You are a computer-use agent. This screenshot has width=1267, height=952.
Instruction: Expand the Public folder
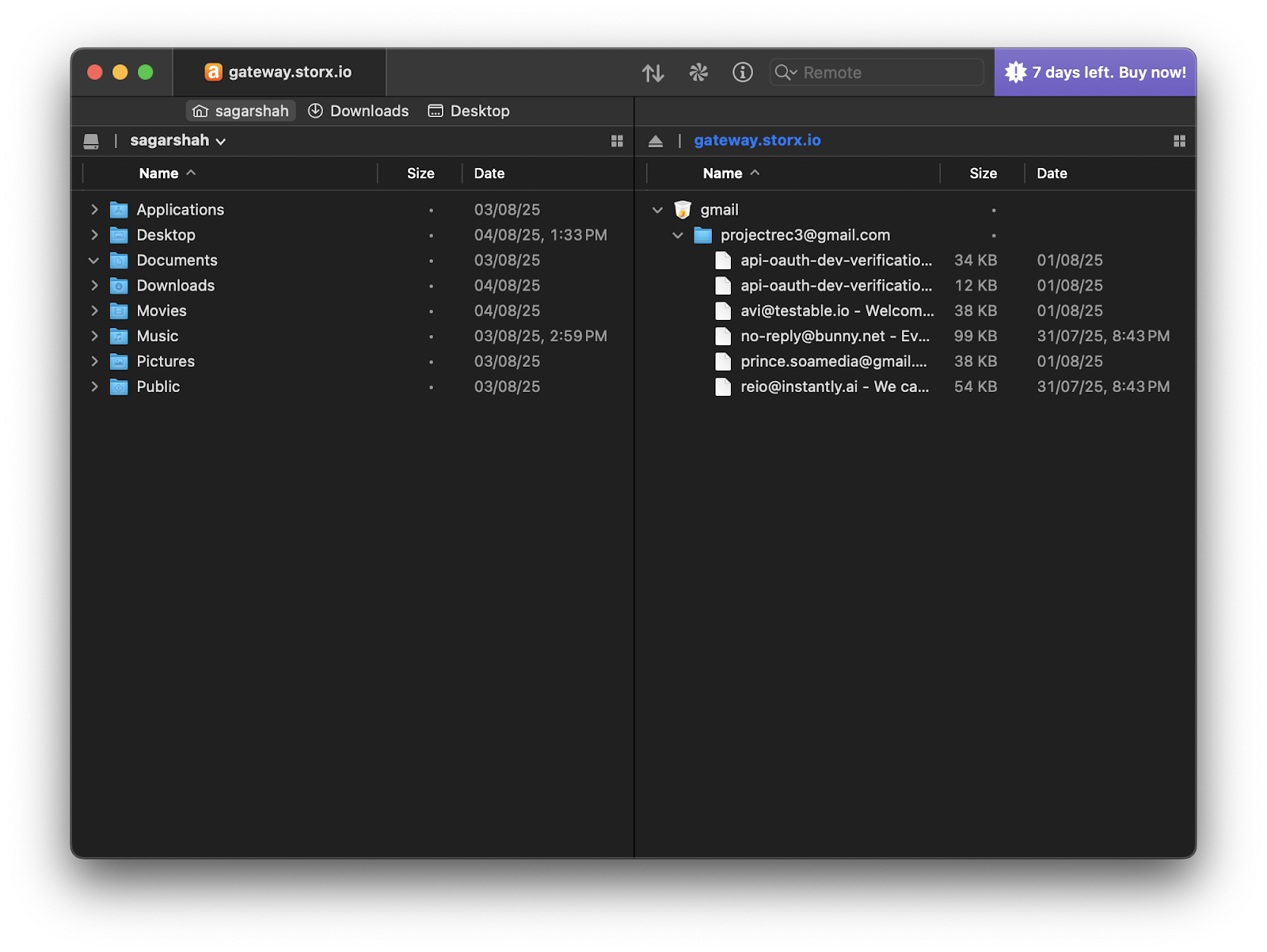click(x=94, y=387)
